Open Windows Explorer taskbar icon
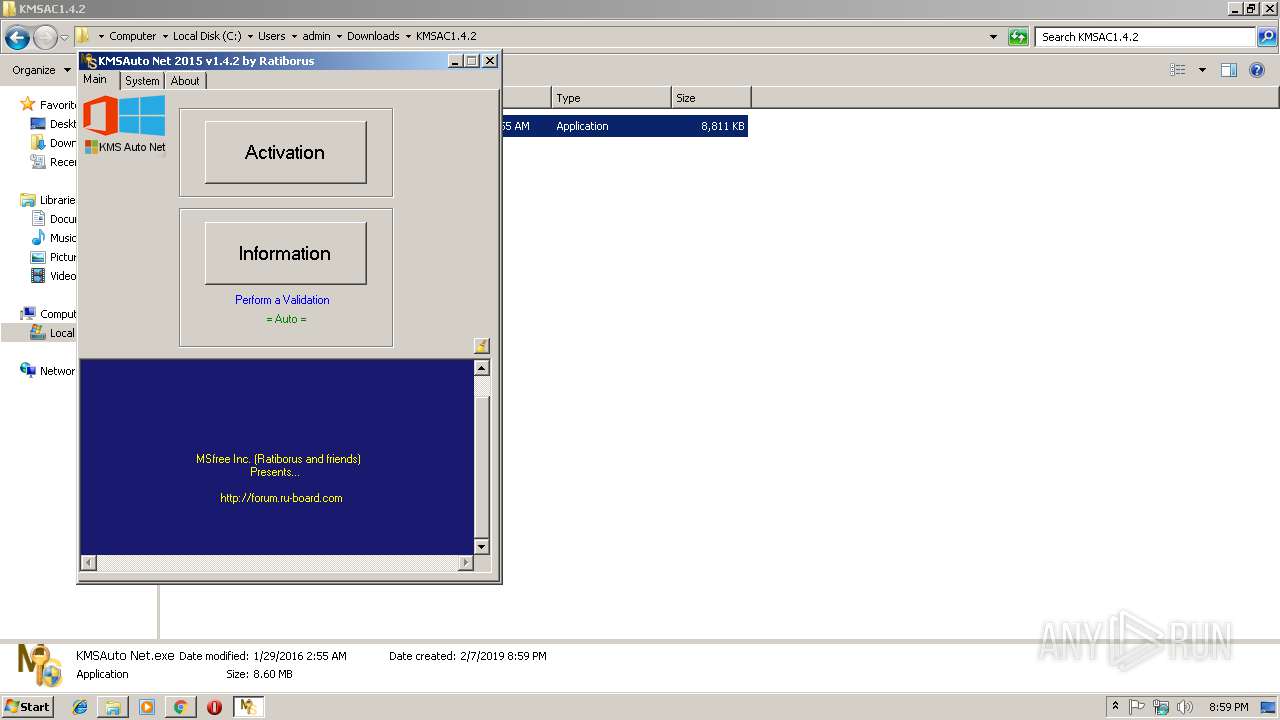This screenshot has height=720, width=1280. click(113, 707)
